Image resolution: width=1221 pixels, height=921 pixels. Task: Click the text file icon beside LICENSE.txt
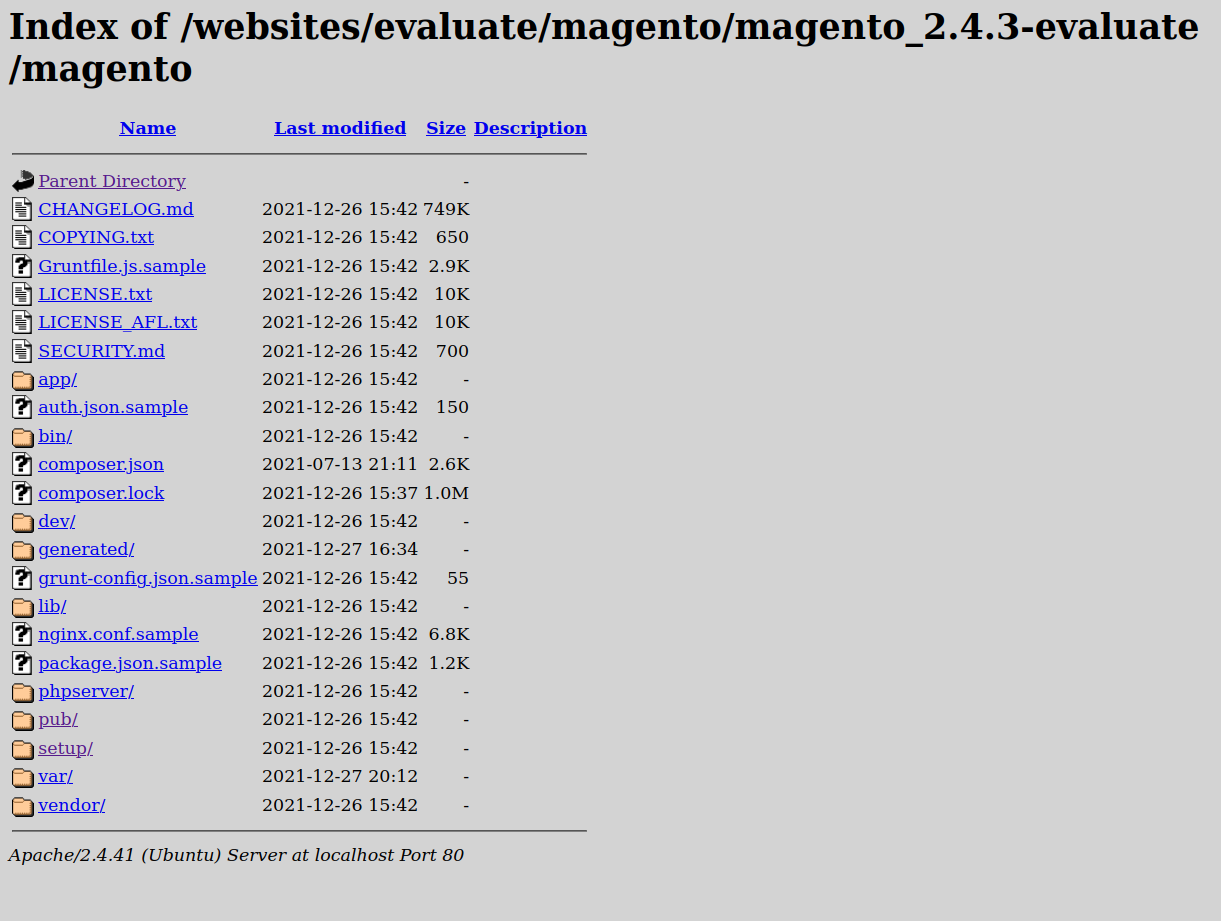tap(22, 293)
